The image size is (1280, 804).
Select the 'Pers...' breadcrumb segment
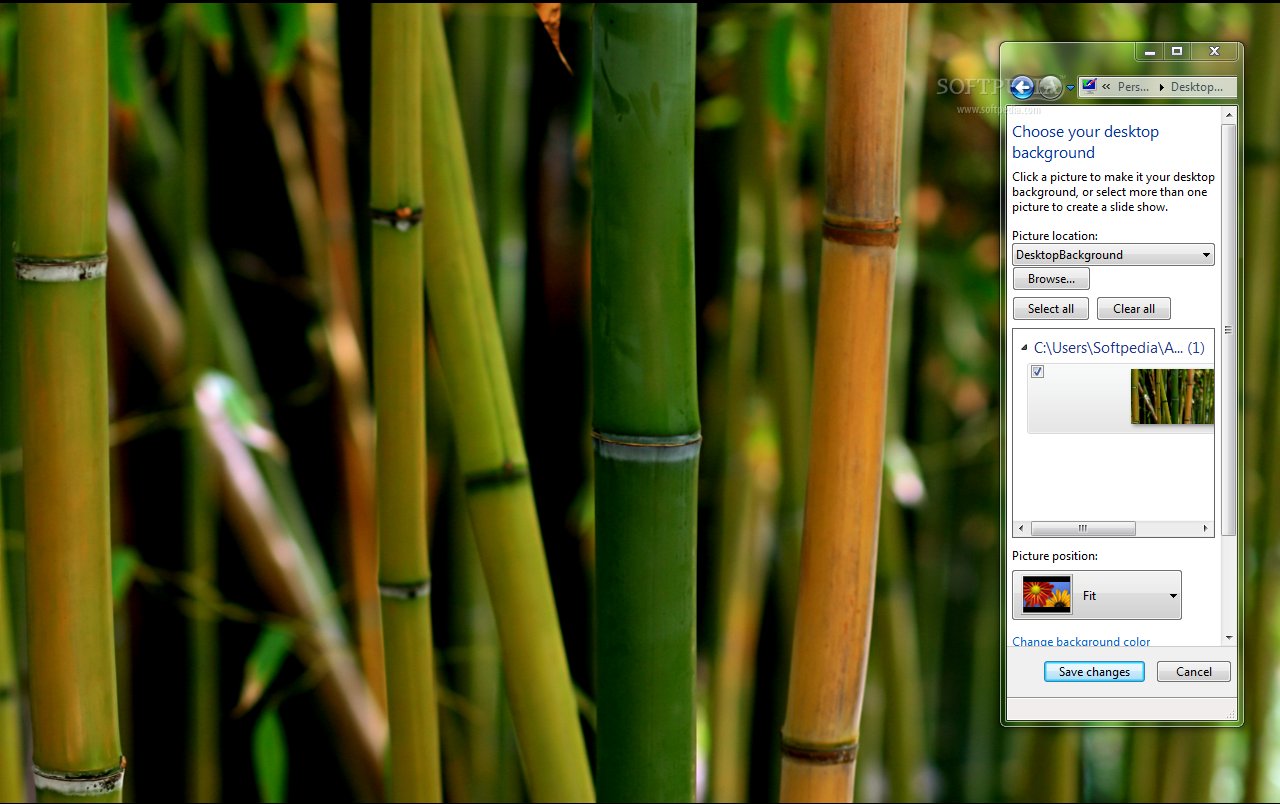[1133, 87]
